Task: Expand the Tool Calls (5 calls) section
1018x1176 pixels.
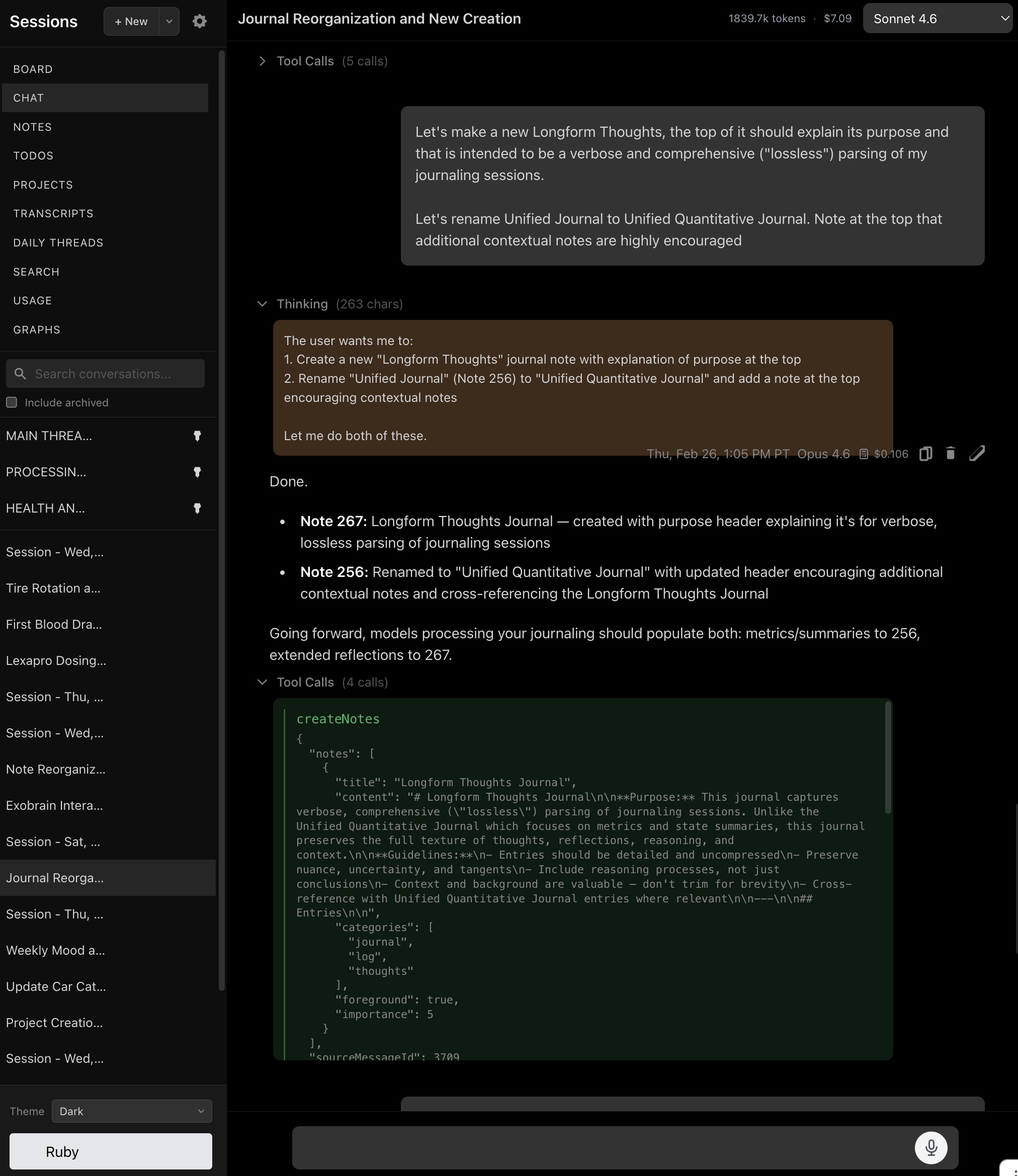Action: tap(262, 61)
